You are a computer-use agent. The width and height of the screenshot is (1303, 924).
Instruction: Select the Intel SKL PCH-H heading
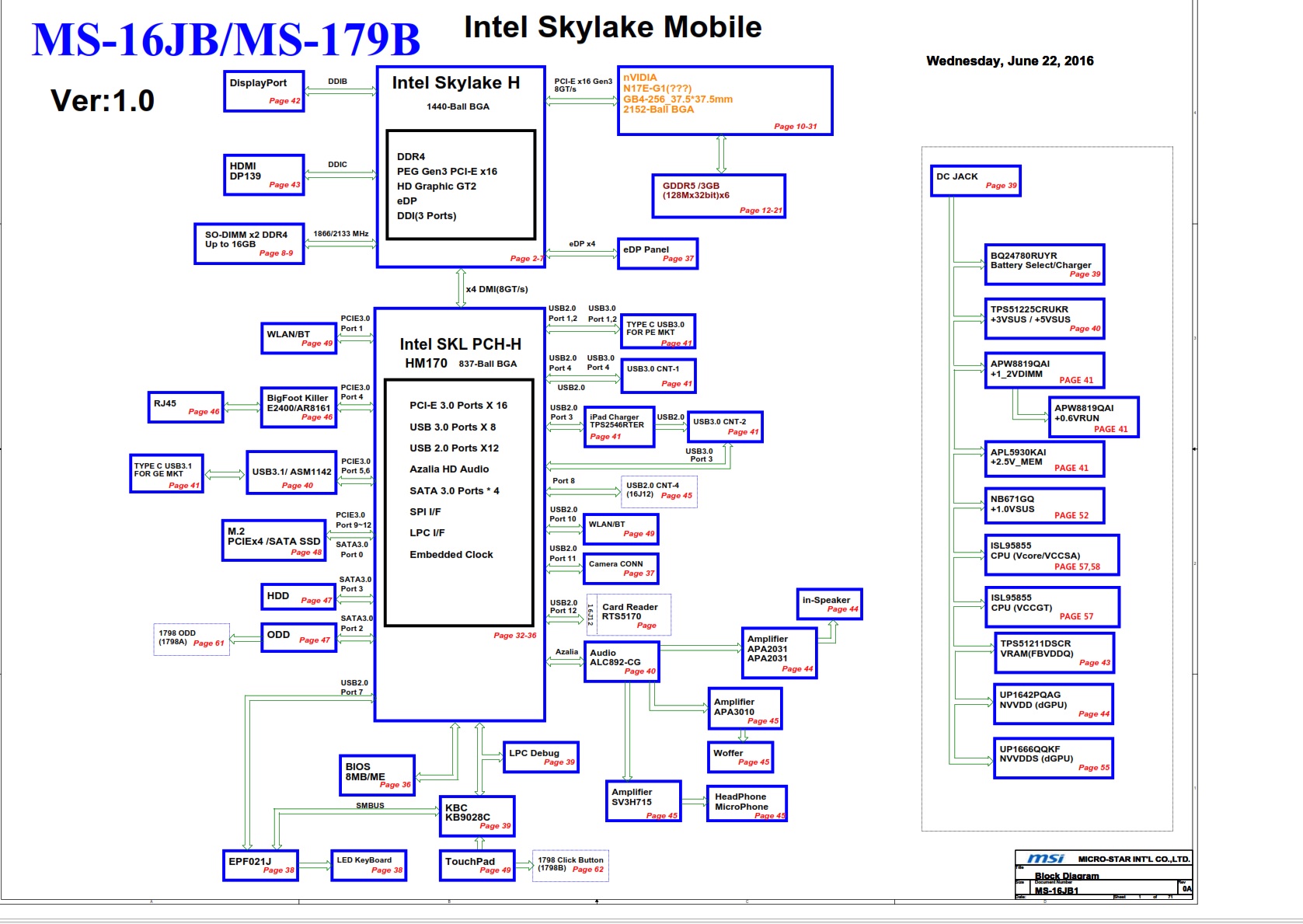pos(461,344)
